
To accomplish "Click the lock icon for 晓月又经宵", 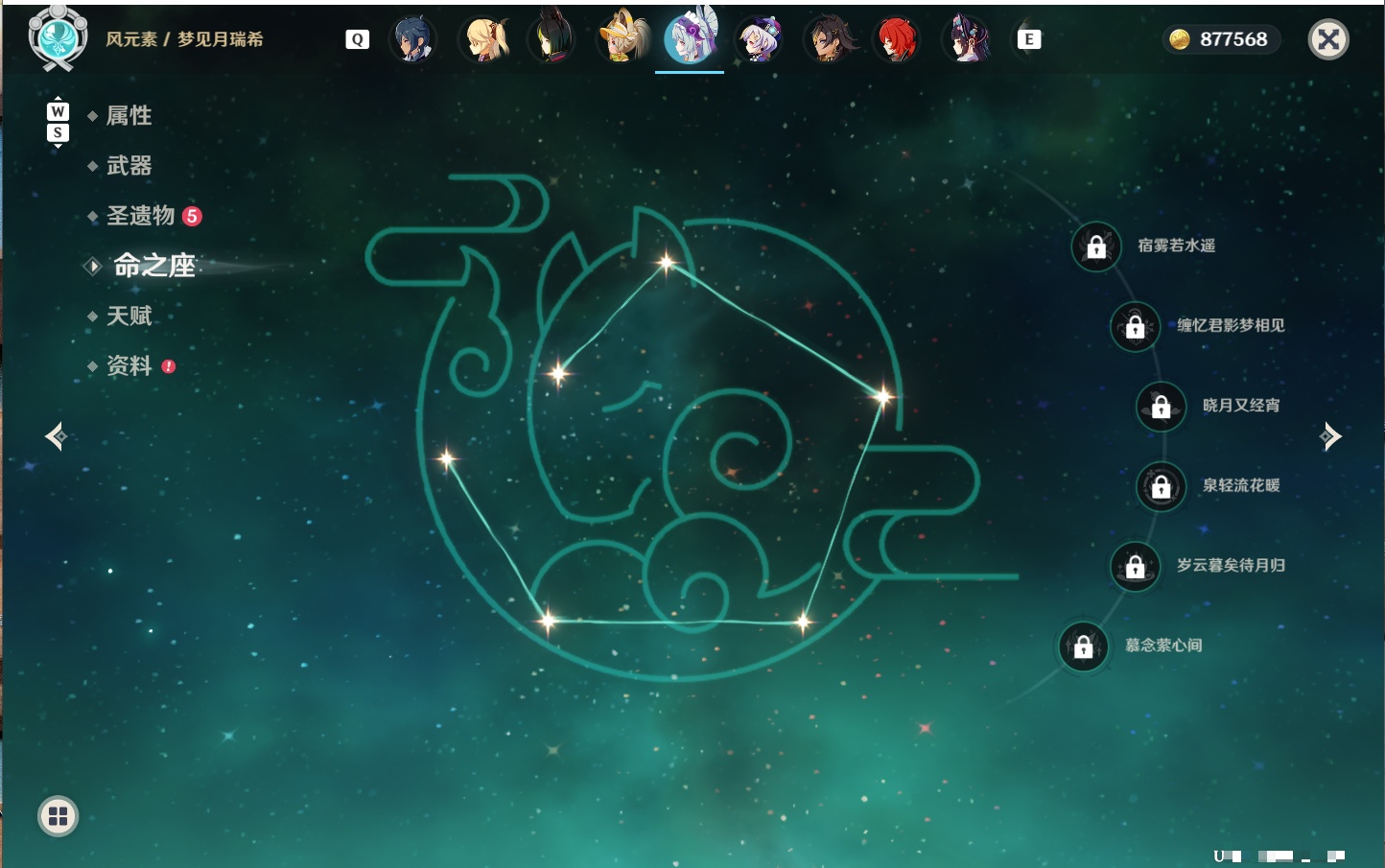I will coord(1162,407).
